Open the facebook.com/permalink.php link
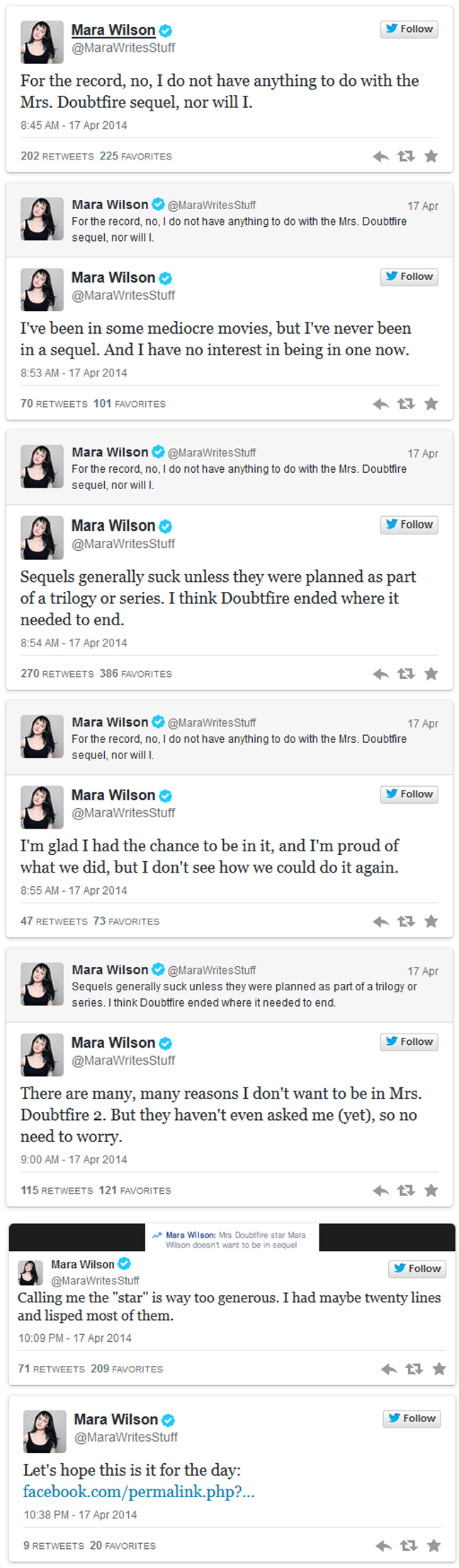This screenshot has width=459, height=1568. (x=138, y=1491)
